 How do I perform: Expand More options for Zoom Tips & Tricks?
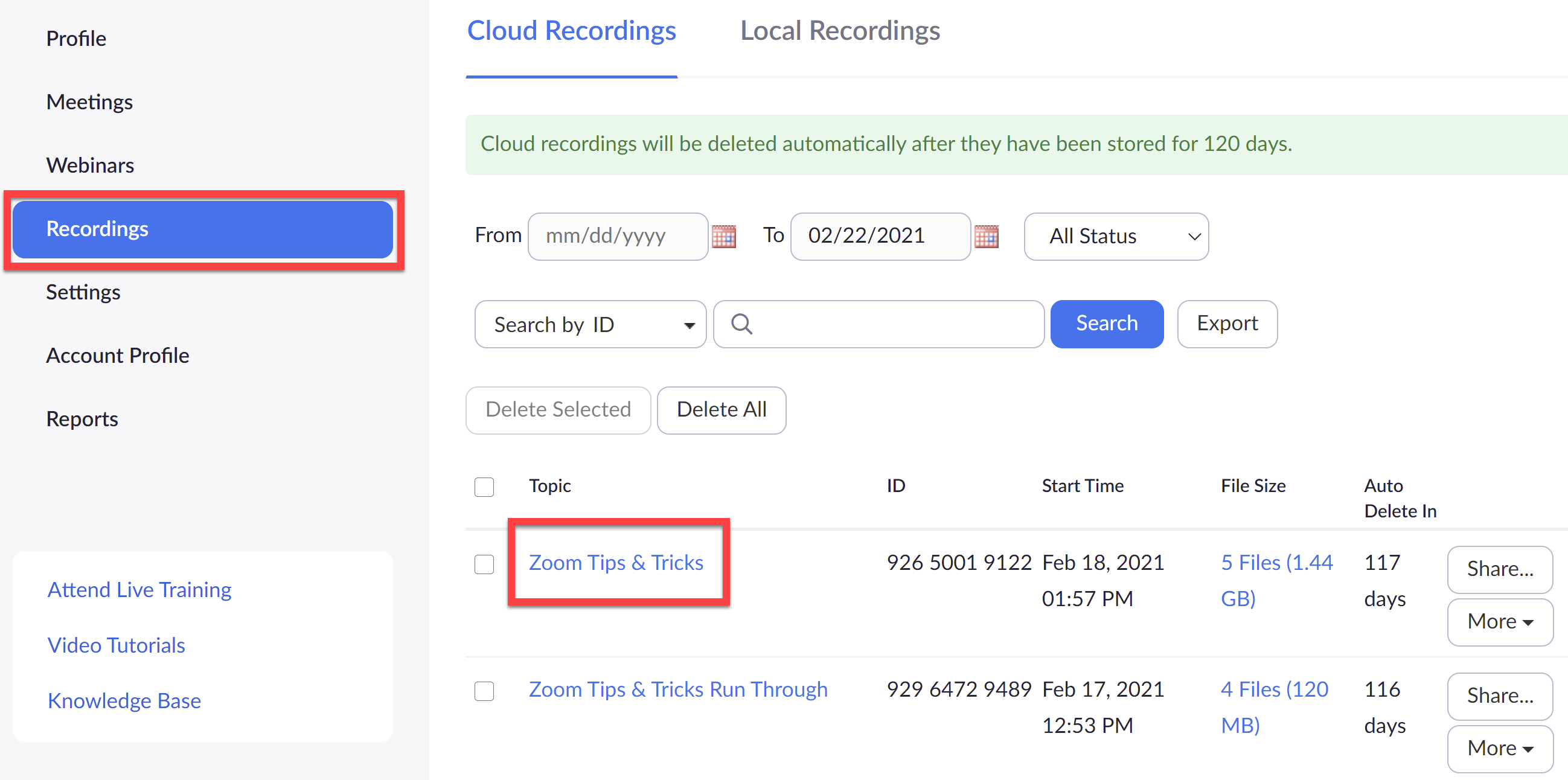[1499, 622]
